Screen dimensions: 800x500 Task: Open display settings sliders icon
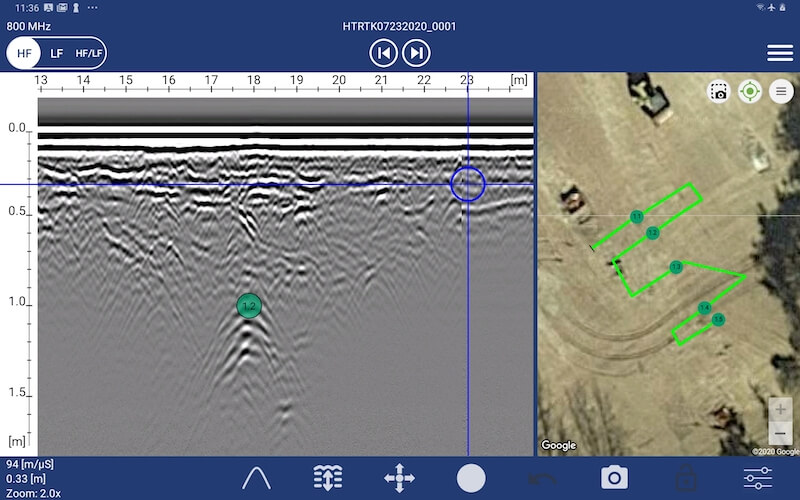(758, 478)
